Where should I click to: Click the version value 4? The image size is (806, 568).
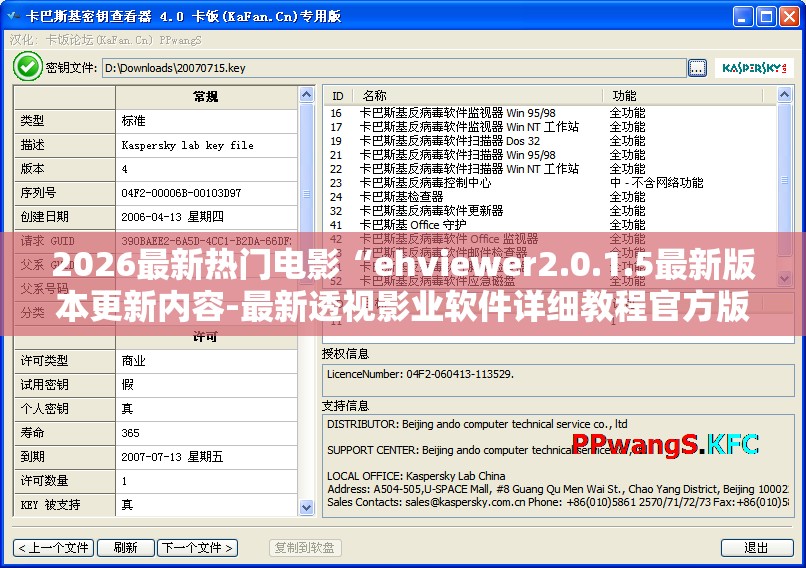(x=124, y=169)
